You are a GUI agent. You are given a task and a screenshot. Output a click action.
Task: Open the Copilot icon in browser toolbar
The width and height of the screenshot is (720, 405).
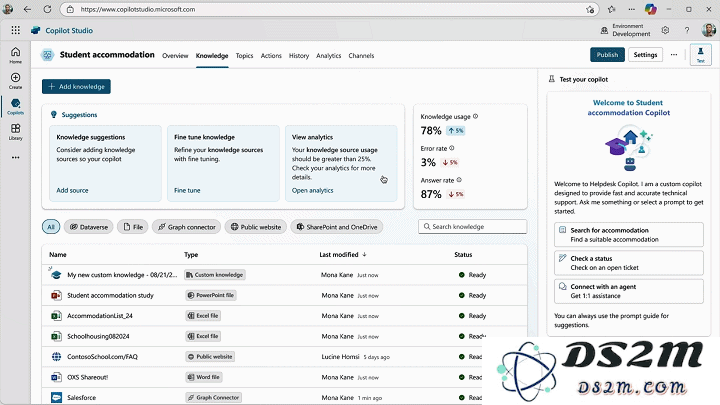tap(651, 9)
